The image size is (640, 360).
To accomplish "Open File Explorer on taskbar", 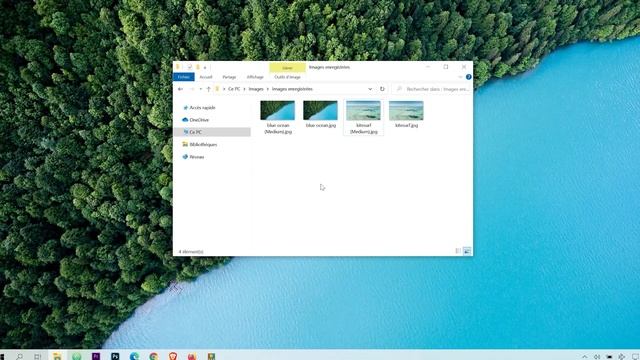I will [x=57, y=356].
